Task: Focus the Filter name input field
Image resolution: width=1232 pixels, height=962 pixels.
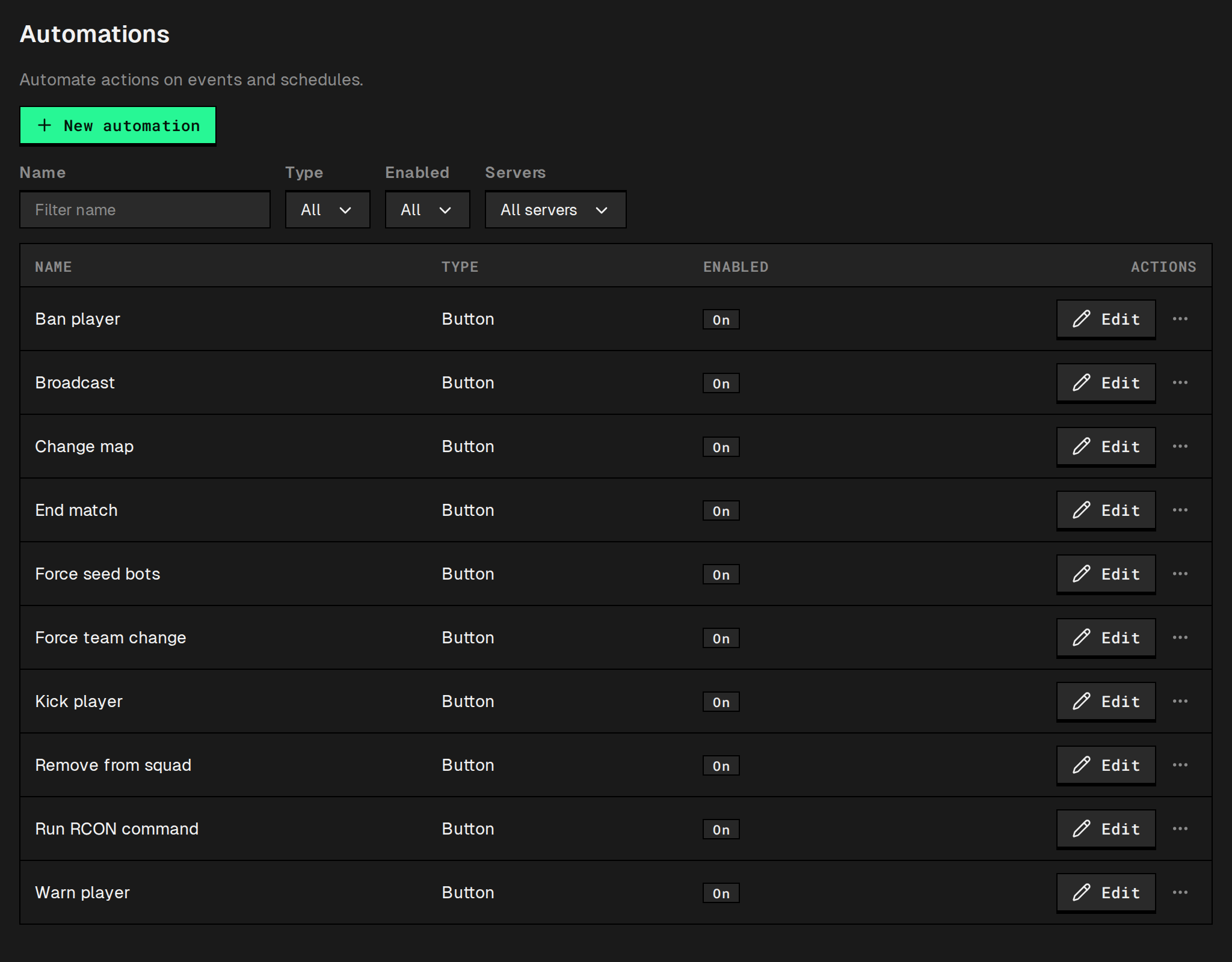Action: point(145,210)
